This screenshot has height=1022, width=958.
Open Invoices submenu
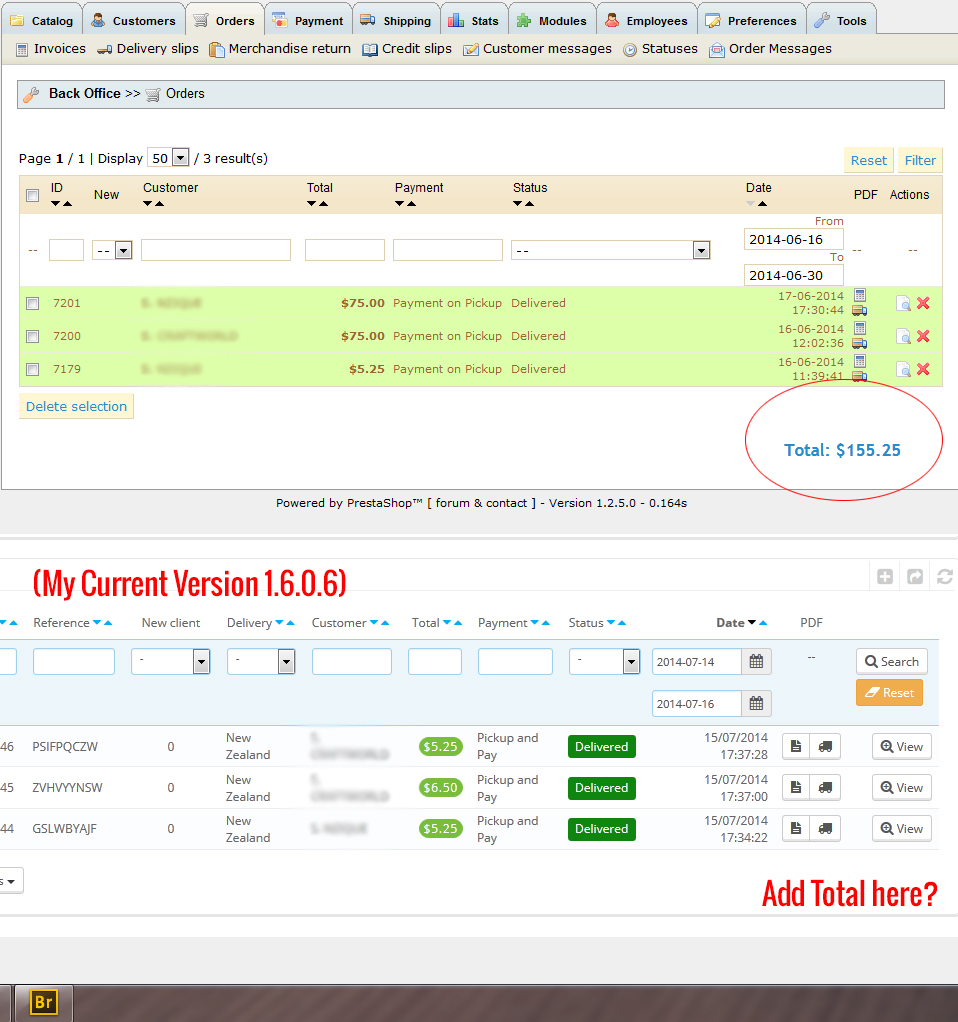coord(51,49)
